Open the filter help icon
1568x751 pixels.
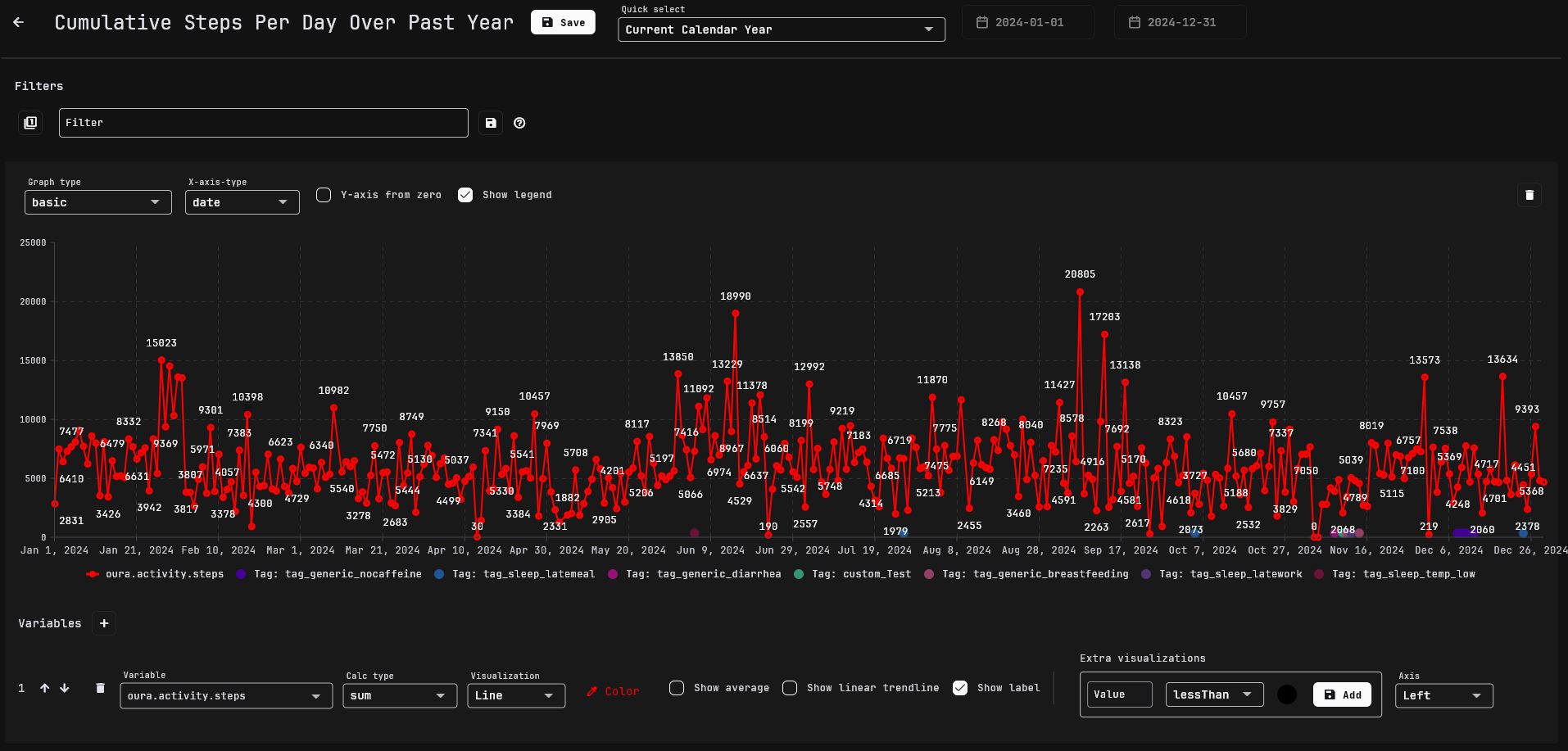[519, 122]
